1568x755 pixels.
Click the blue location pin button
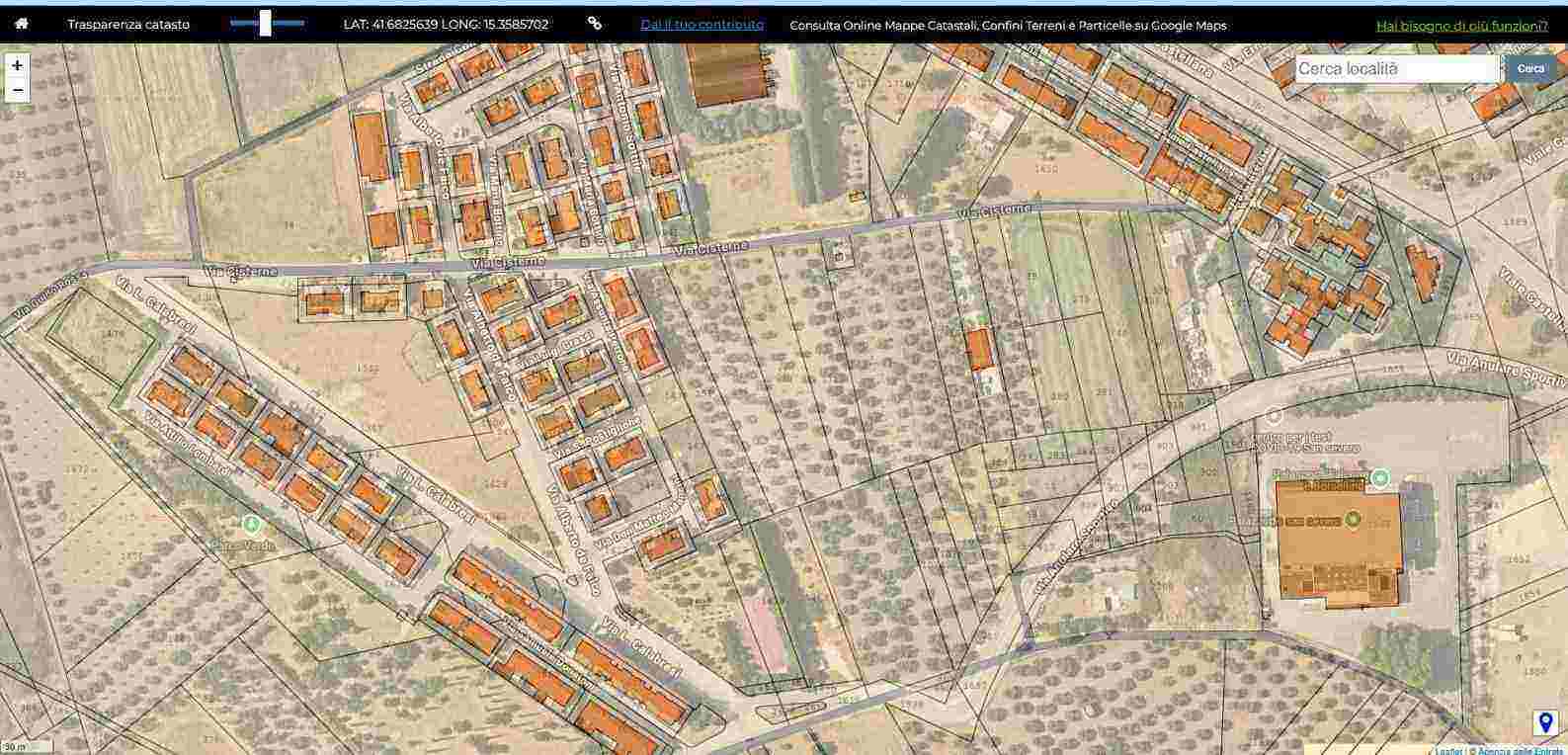click(1545, 723)
